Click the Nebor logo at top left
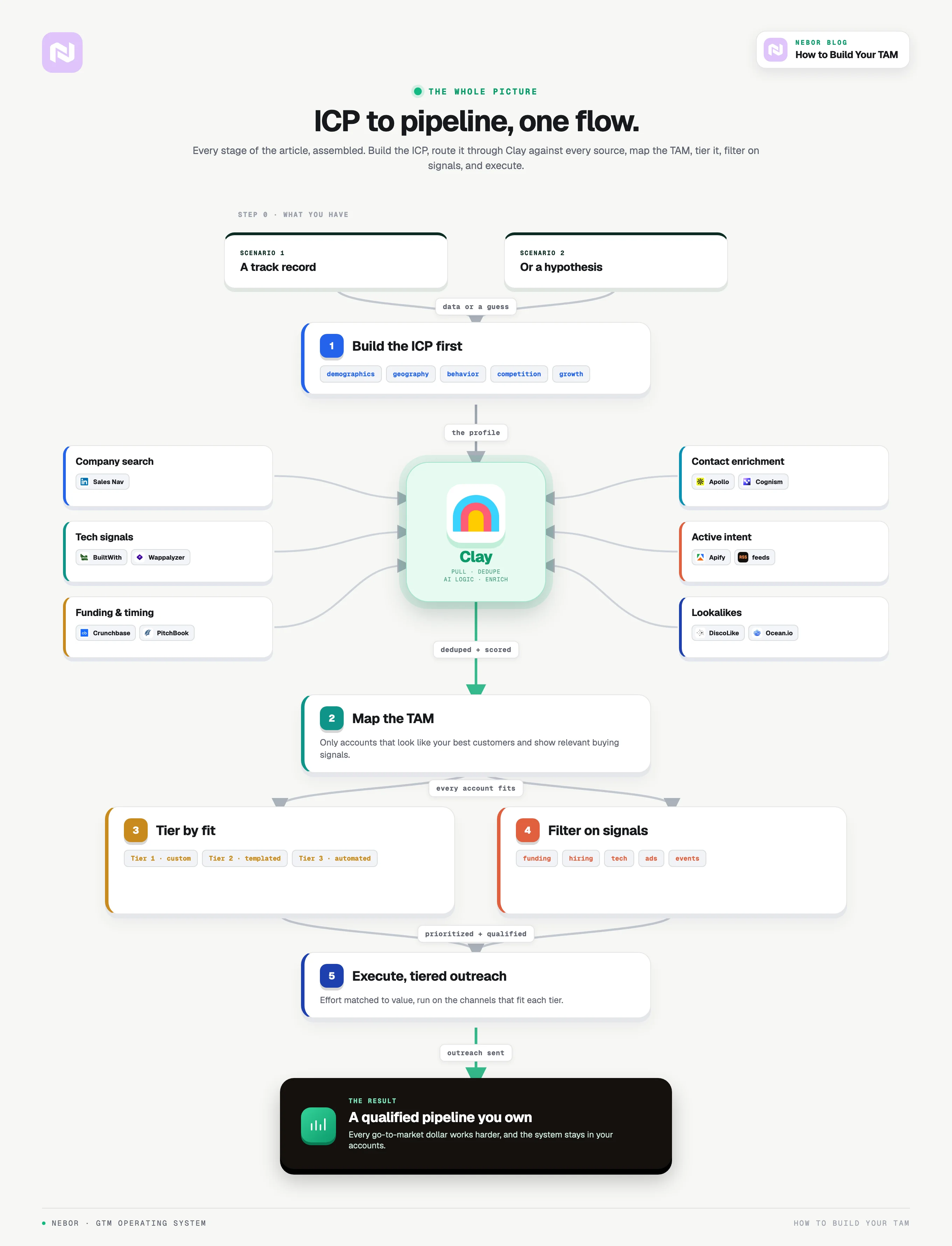Screen dimensions: 952x1246 62,53
